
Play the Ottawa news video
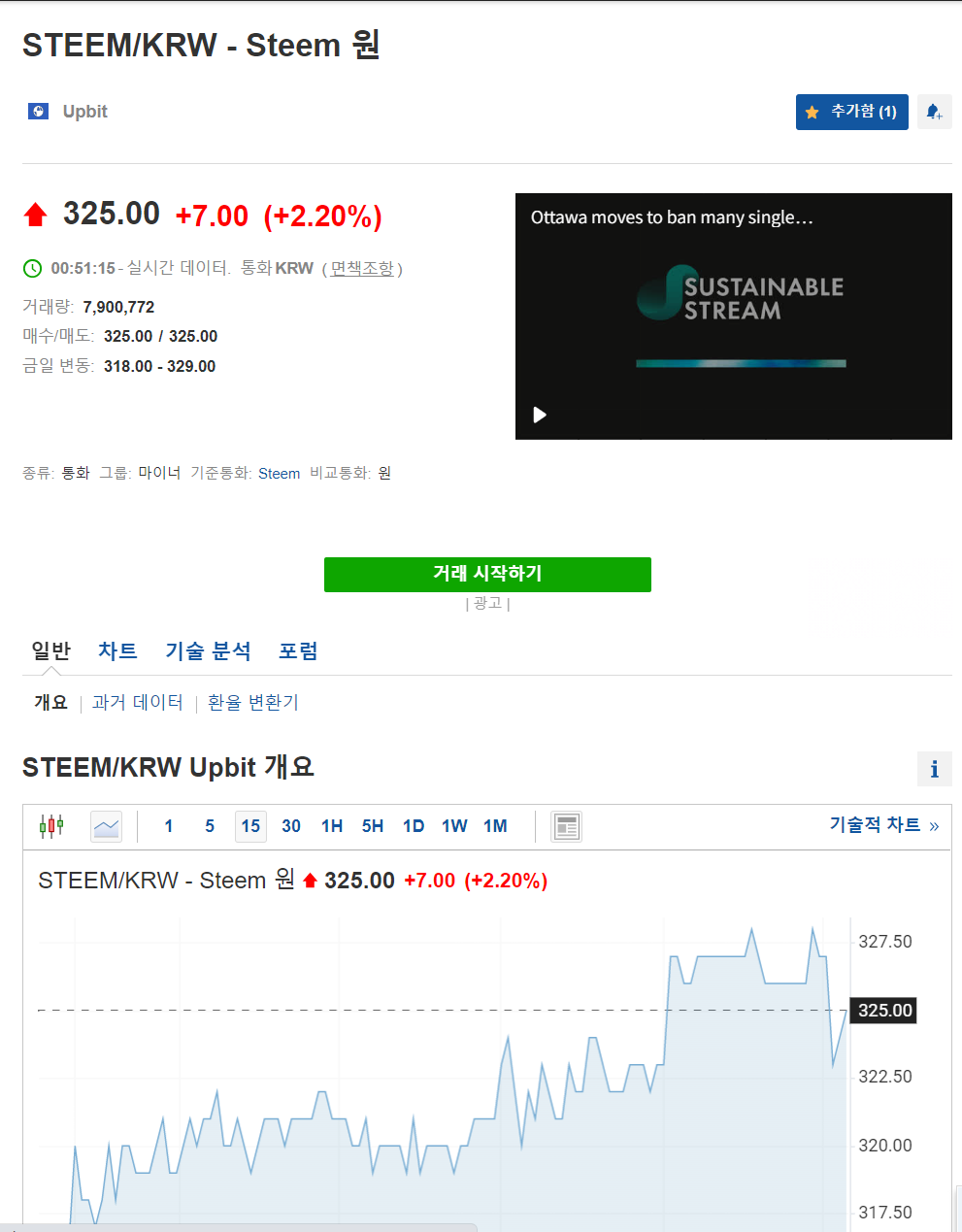540,415
